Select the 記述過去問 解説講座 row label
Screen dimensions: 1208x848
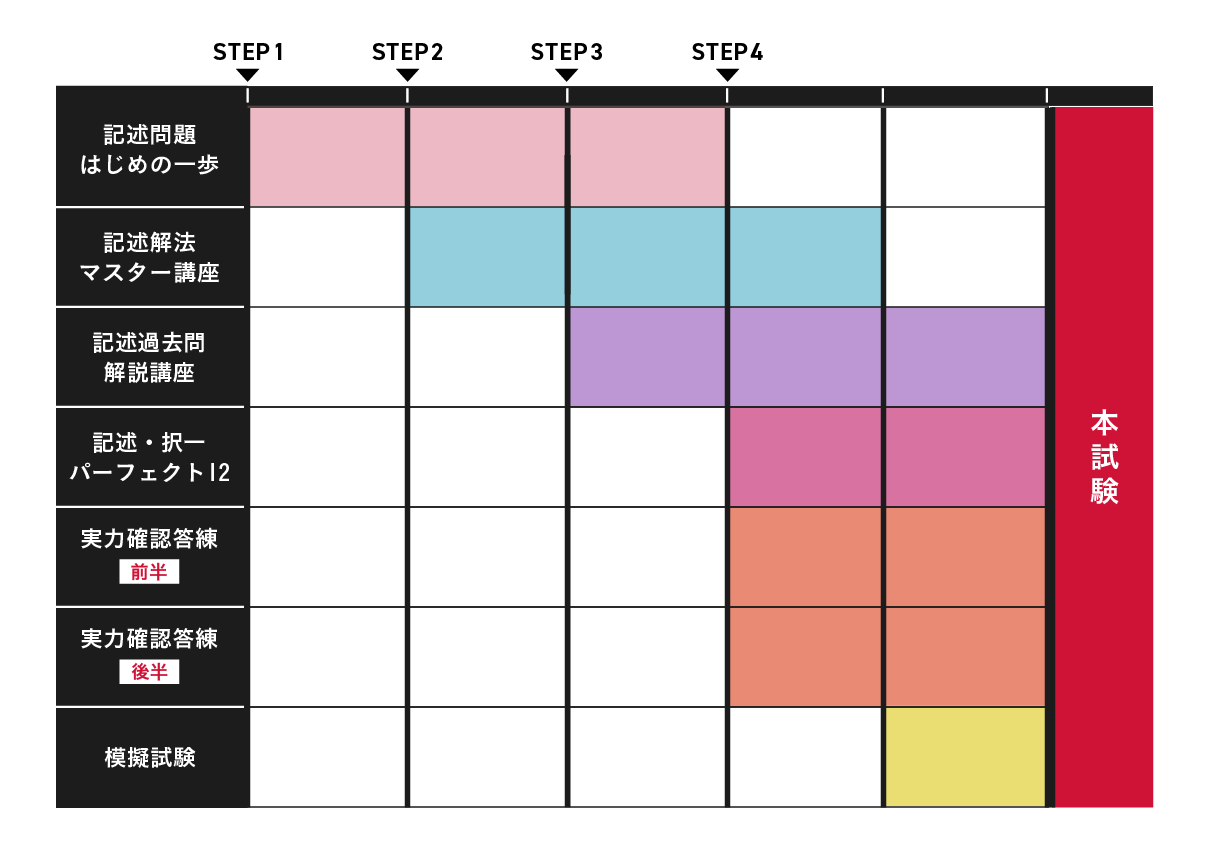pyautogui.click(x=150, y=357)
